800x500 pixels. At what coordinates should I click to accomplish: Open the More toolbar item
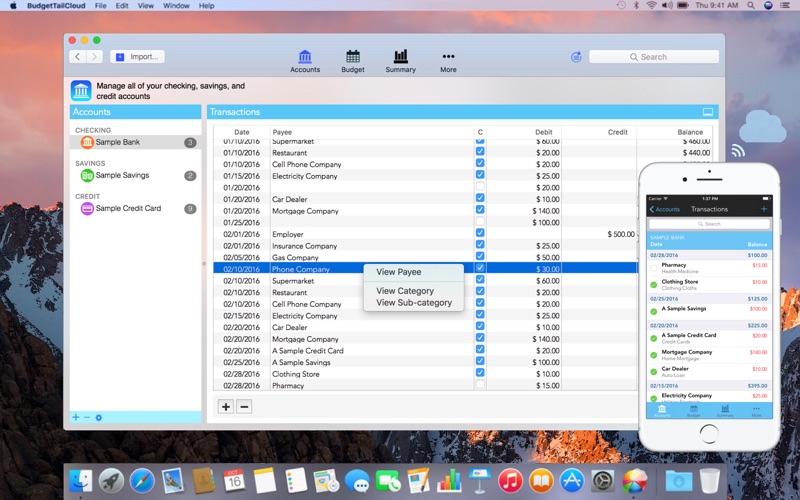pos(448,61)
